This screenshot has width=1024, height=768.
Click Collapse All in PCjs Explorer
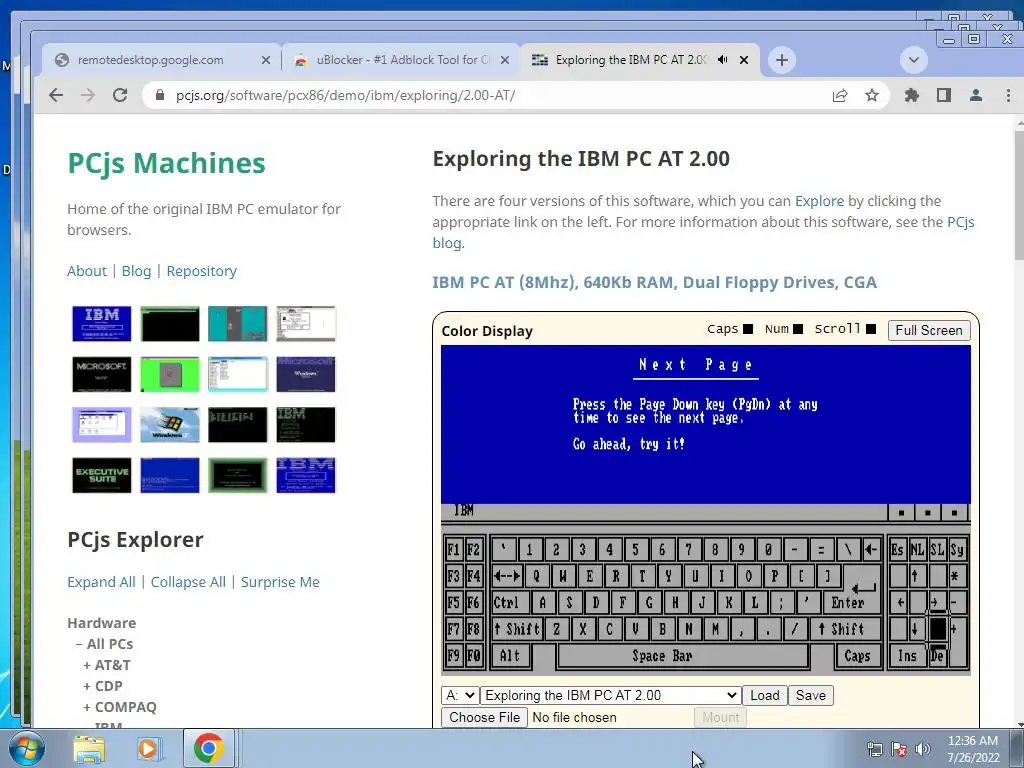tap(188, 582)
